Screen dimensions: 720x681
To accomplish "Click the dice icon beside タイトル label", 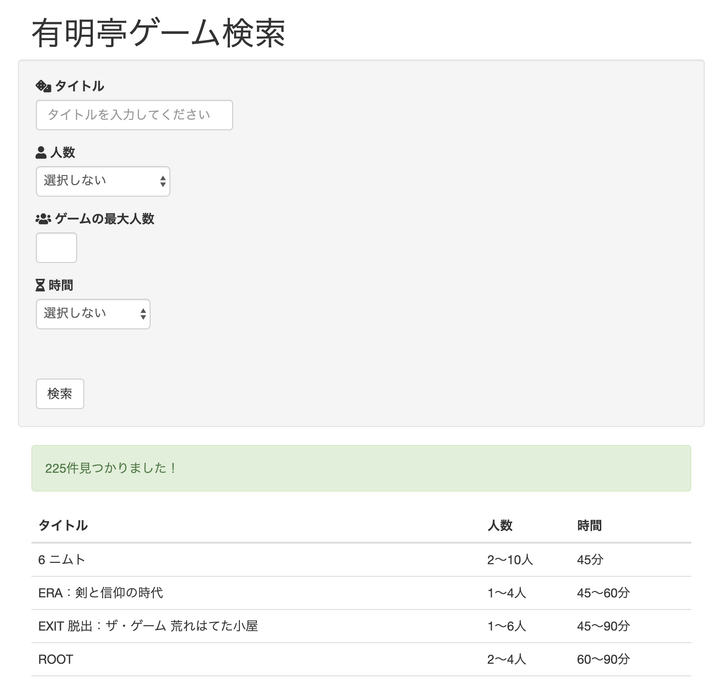I will 43,86.
